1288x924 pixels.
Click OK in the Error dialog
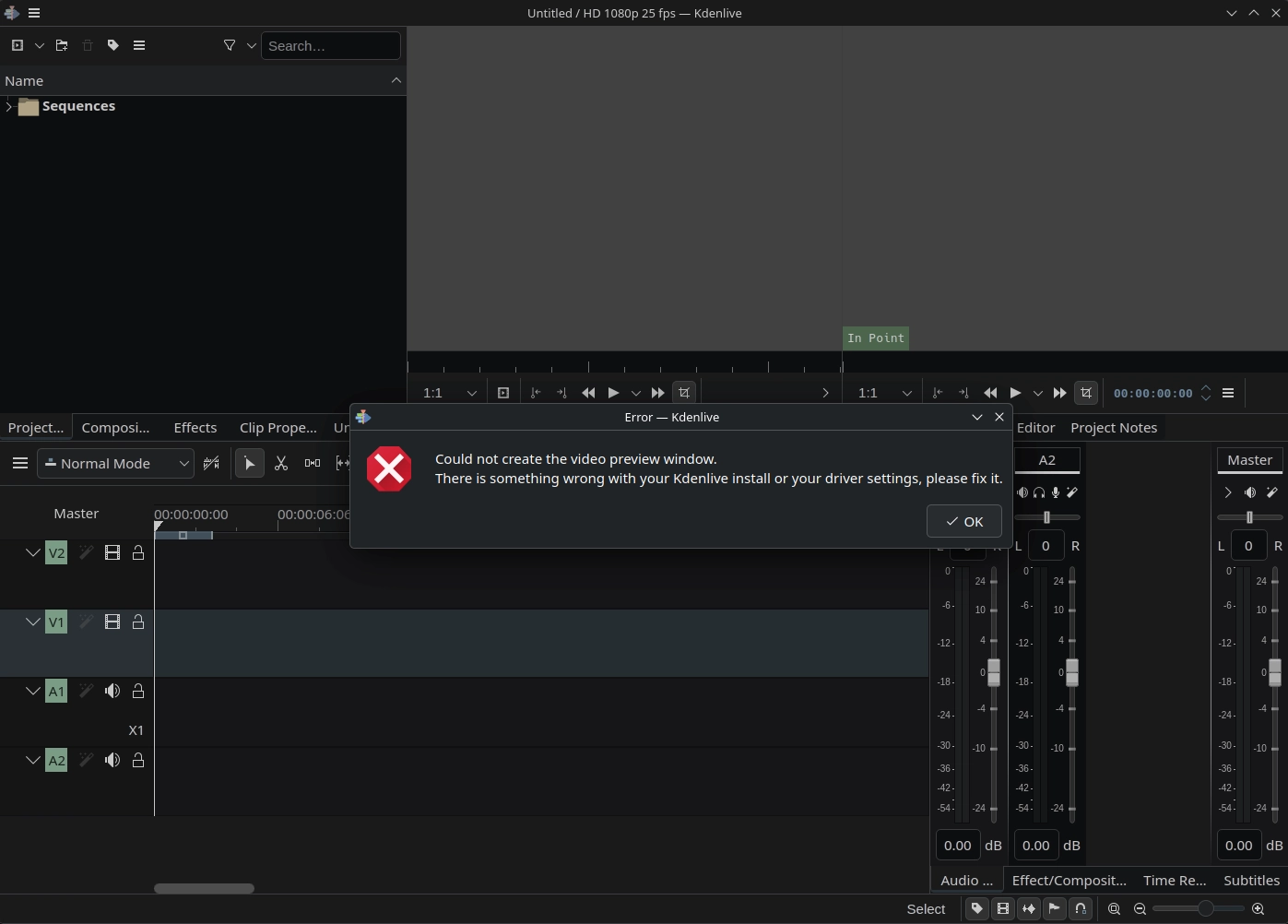click(963, 521)
